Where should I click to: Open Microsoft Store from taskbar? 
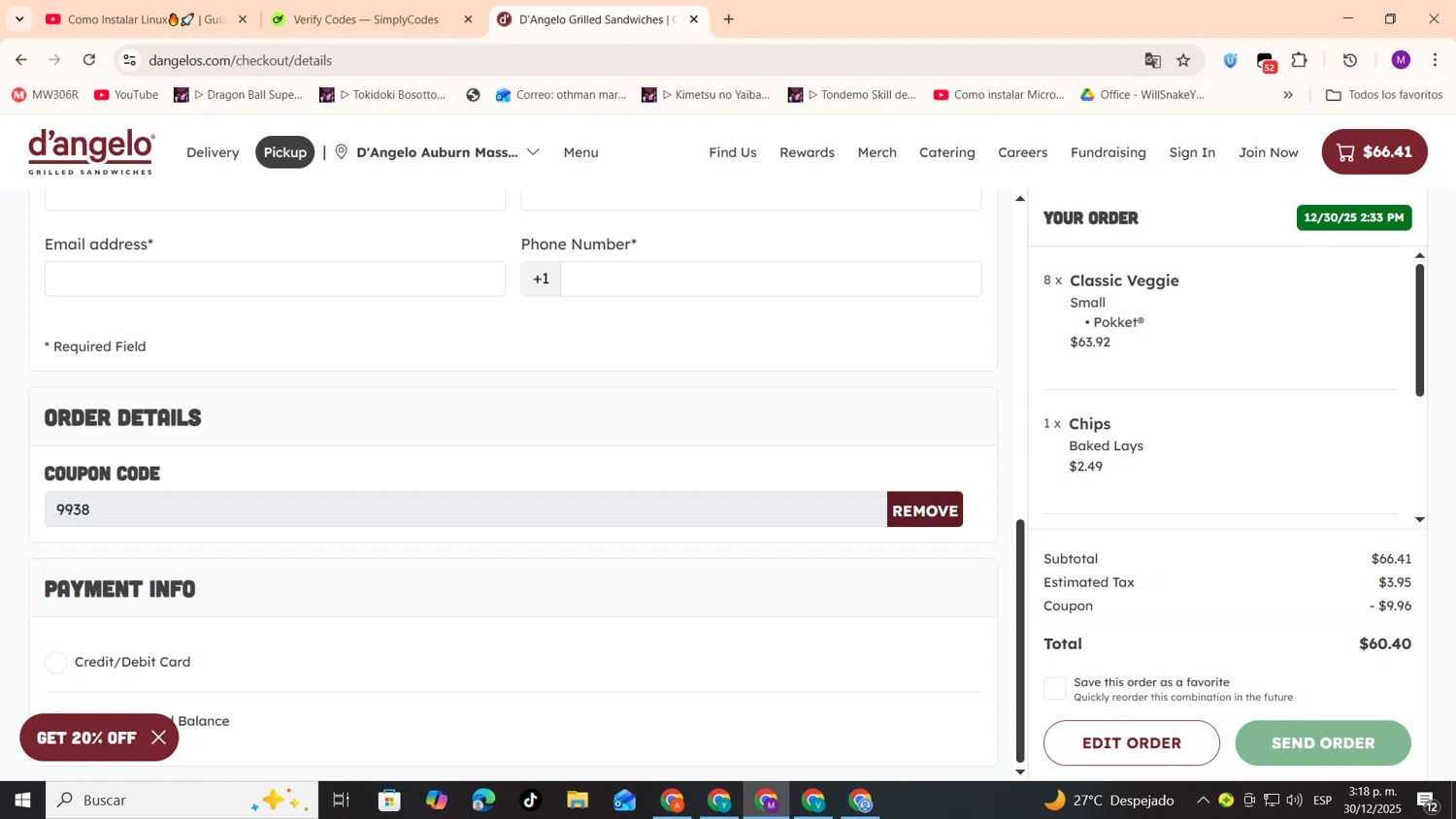pyautogui.click(x=389, y=801)
